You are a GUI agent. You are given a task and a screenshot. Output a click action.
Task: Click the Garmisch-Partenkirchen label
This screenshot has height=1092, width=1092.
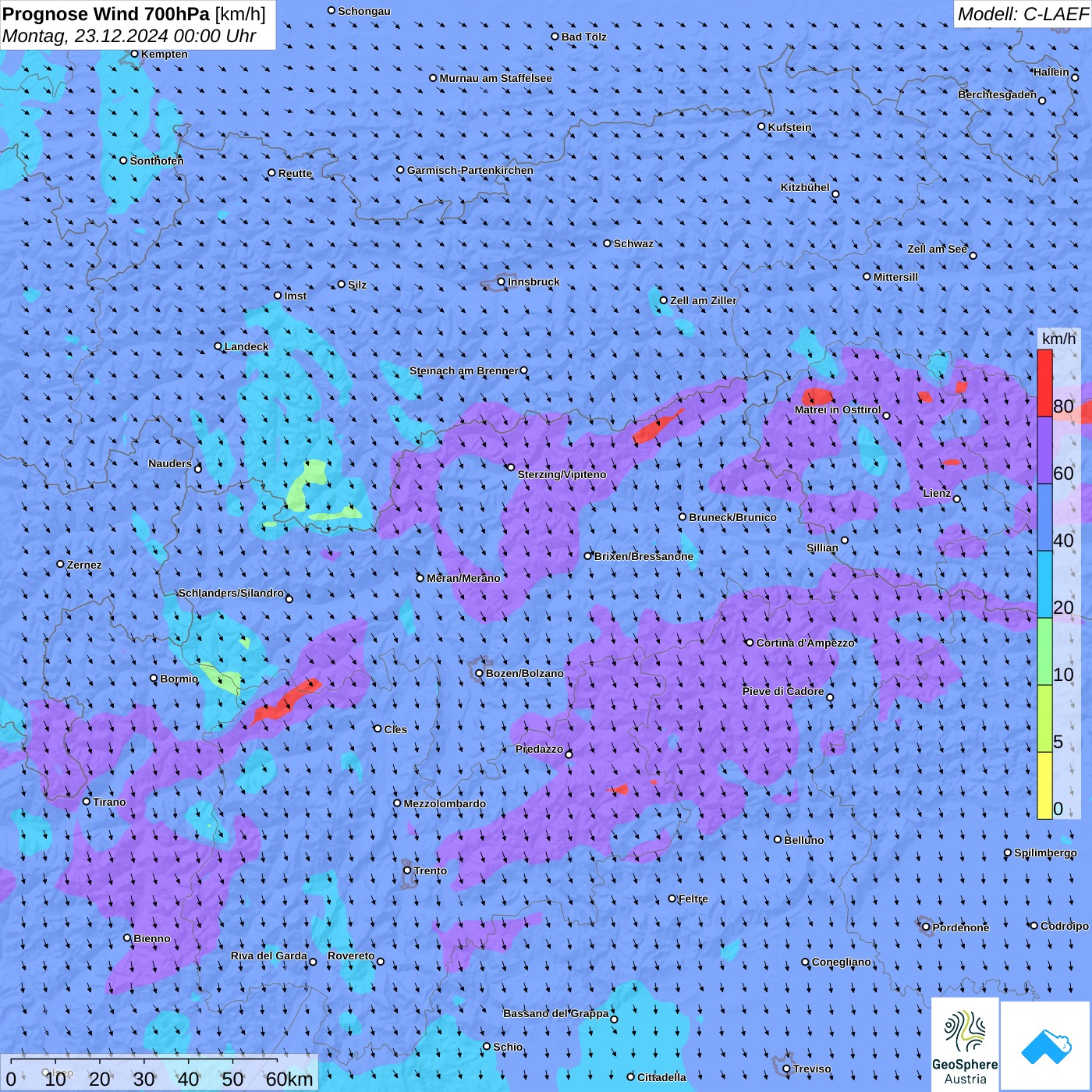(470, 170)
